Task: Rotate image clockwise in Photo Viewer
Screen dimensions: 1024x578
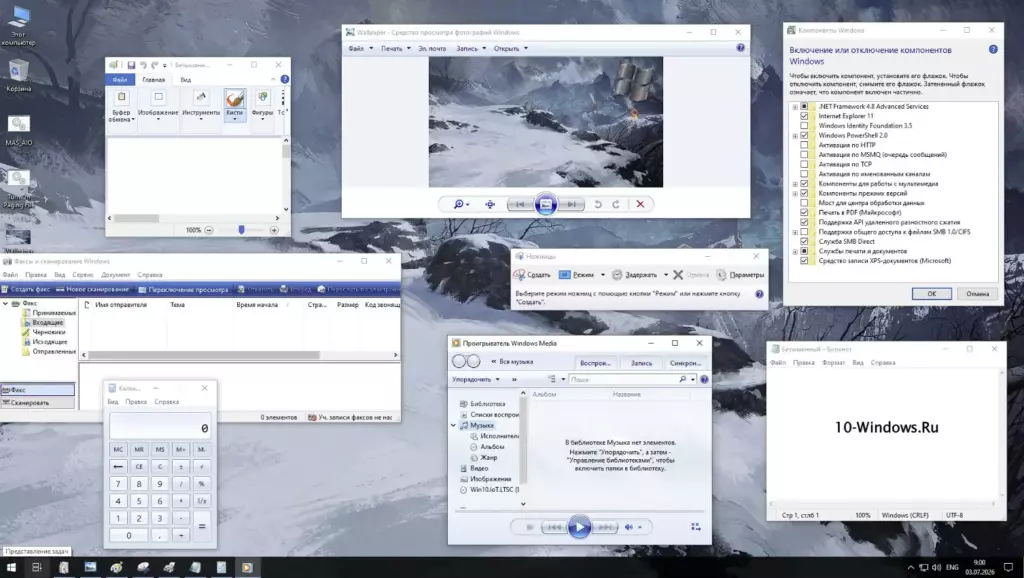Action: point(616,204)
